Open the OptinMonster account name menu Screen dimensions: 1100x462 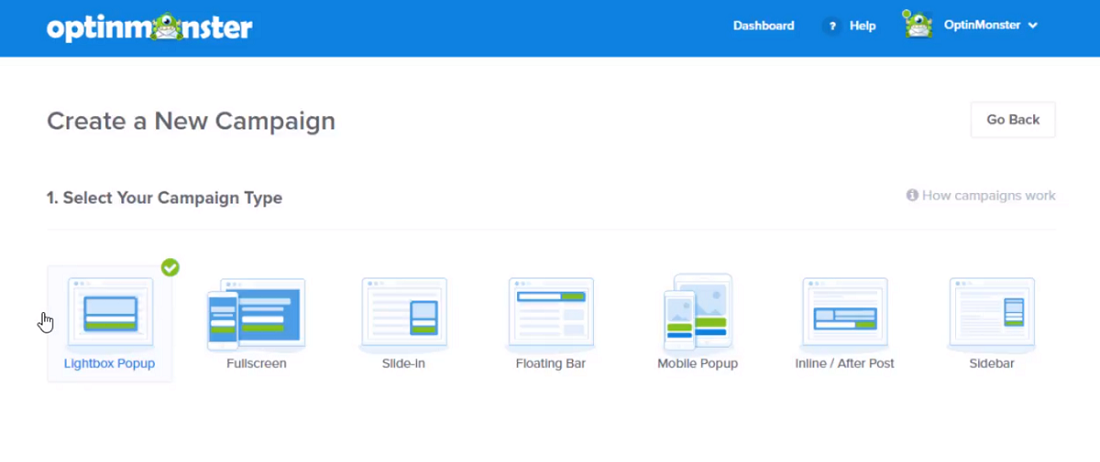(x=982, y=26)
